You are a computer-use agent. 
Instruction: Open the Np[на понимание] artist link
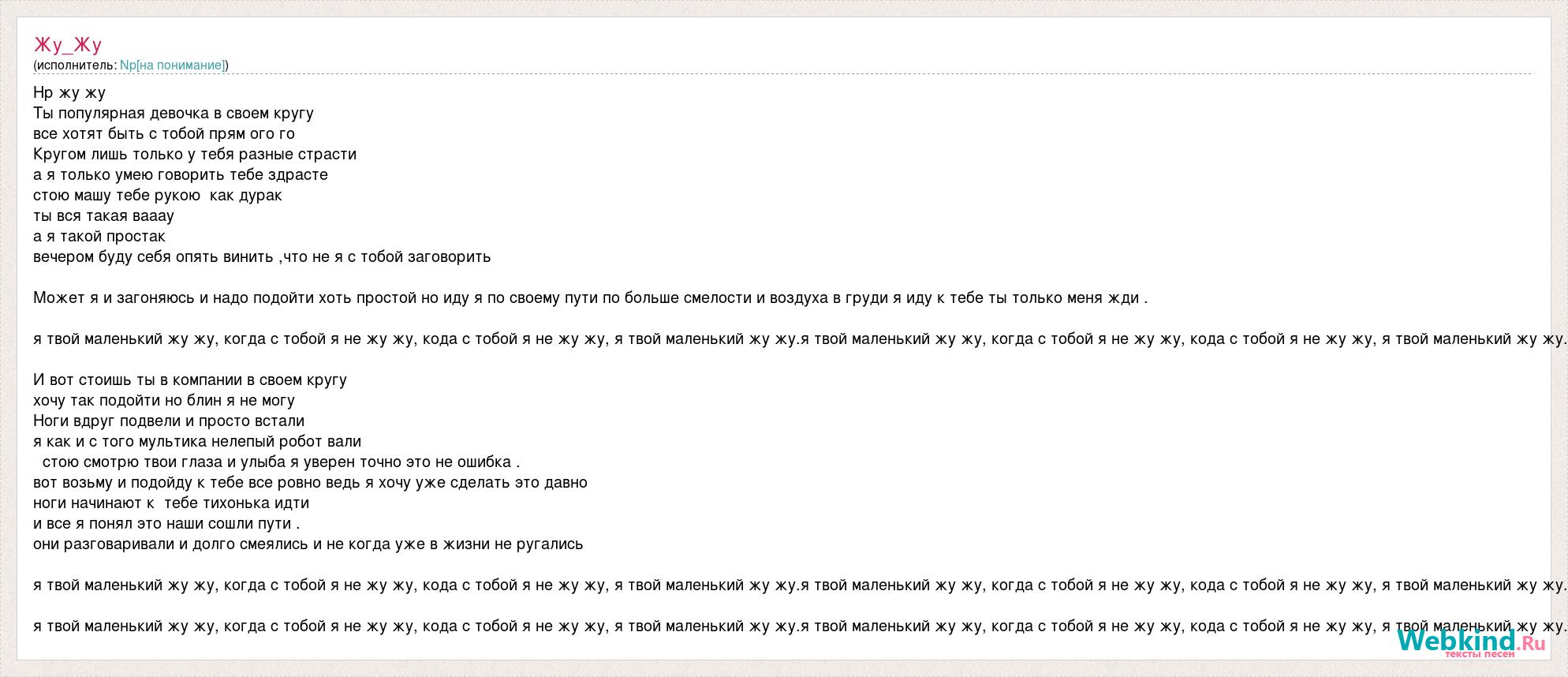(172, 65)
